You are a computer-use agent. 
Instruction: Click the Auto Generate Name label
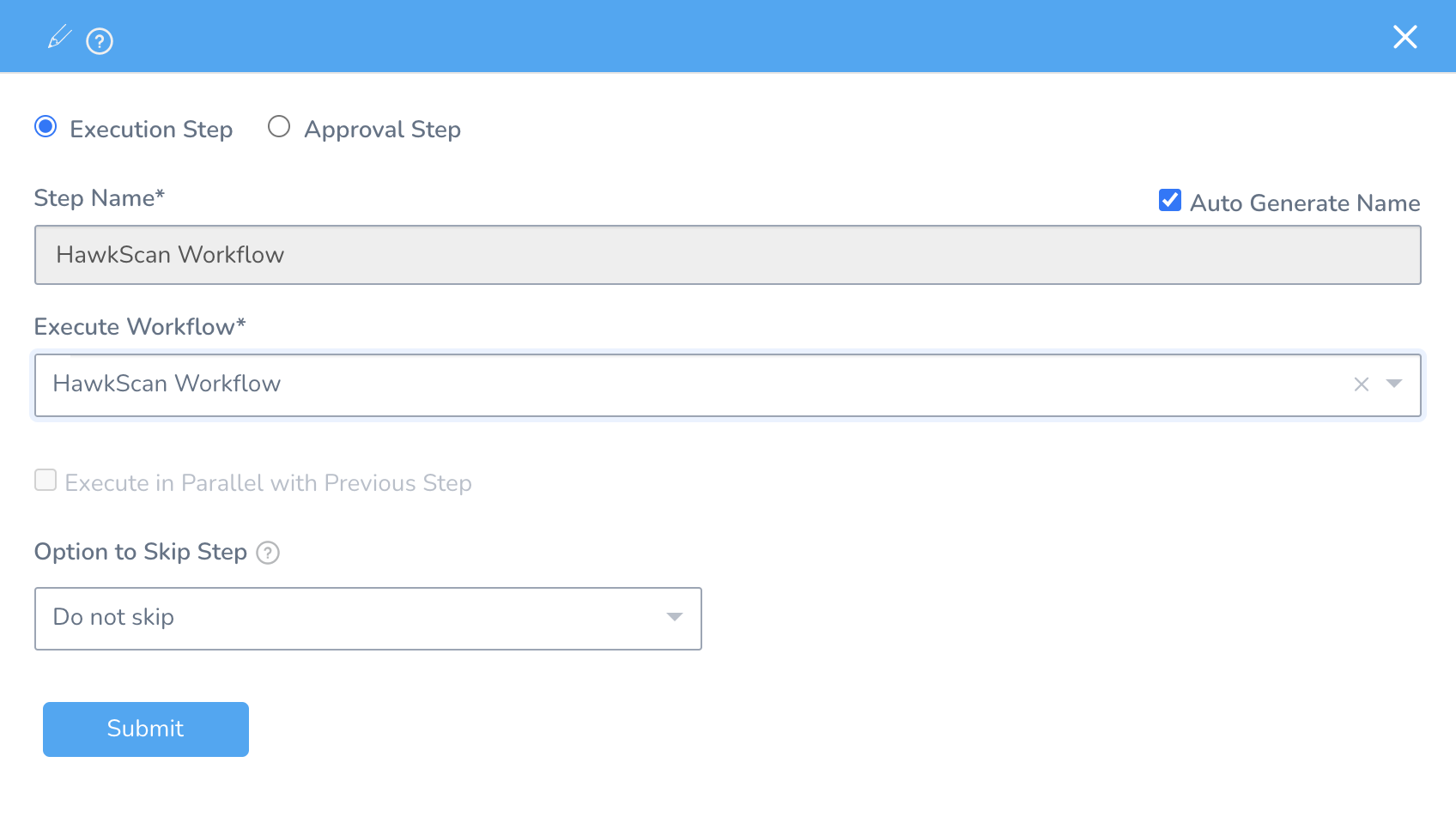click(x=1304, y=203)
